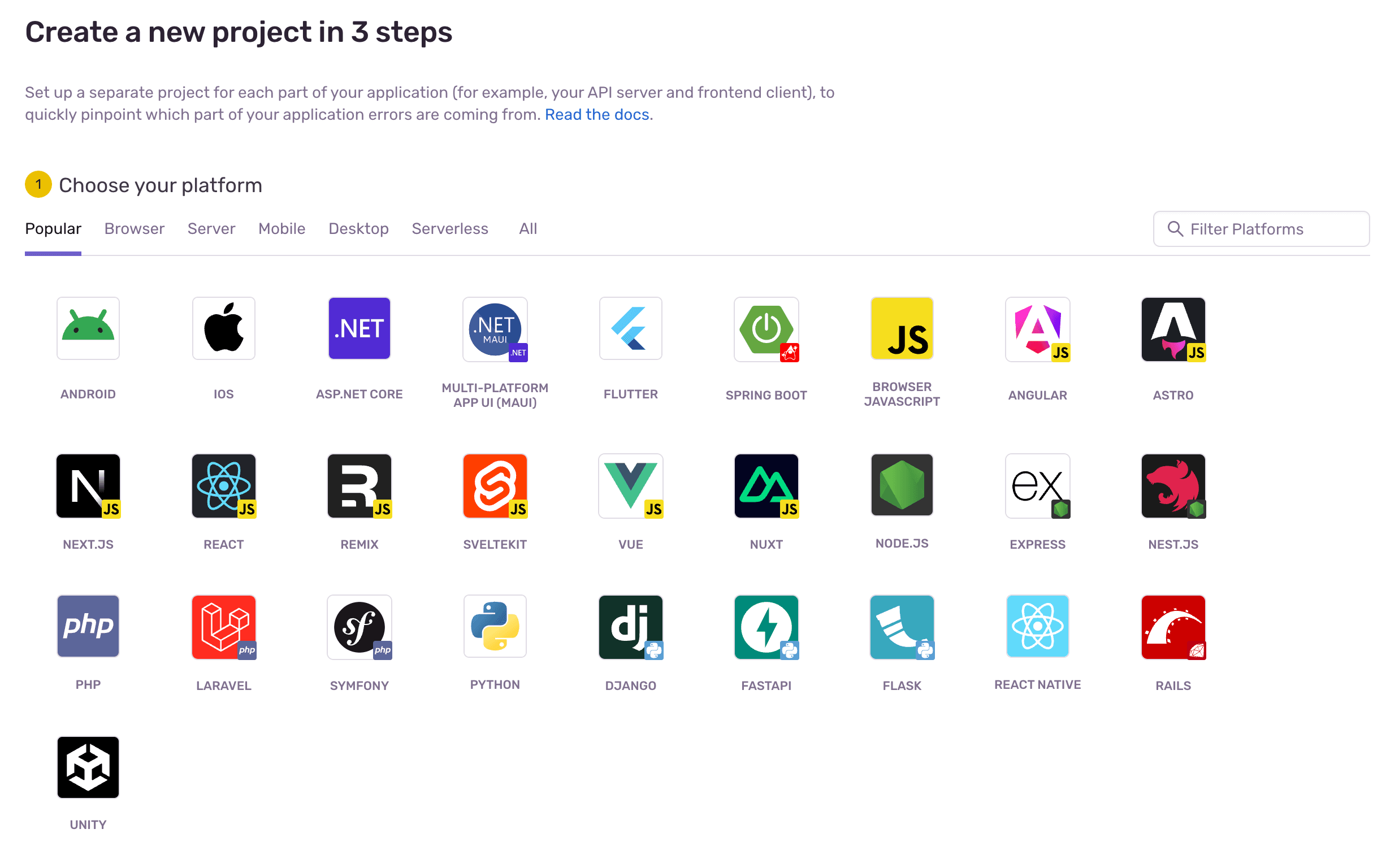The height and width of the screenshot is (868, 1386).
Task: Click the MULTI-PLATFORM APP UI (MAUI) label
Action: (495, 396)
